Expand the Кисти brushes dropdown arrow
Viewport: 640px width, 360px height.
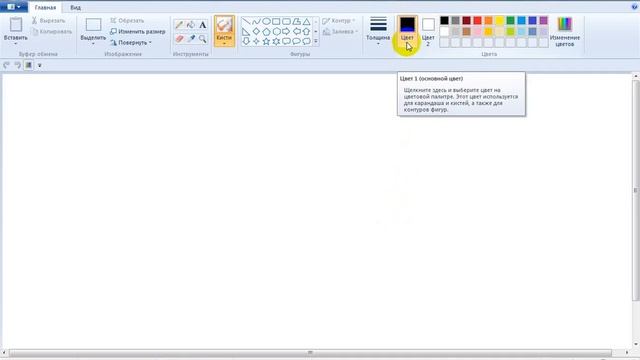(224, 44)
